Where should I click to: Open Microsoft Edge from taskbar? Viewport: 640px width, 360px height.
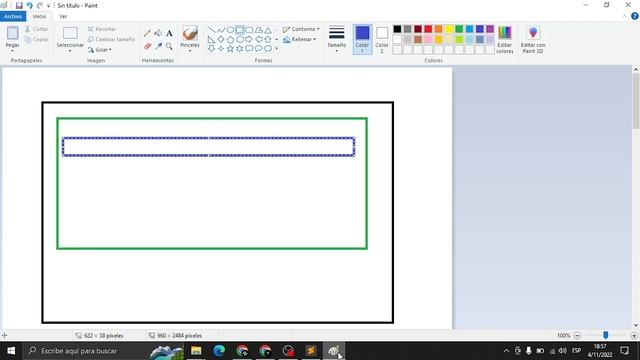point(219,351)
